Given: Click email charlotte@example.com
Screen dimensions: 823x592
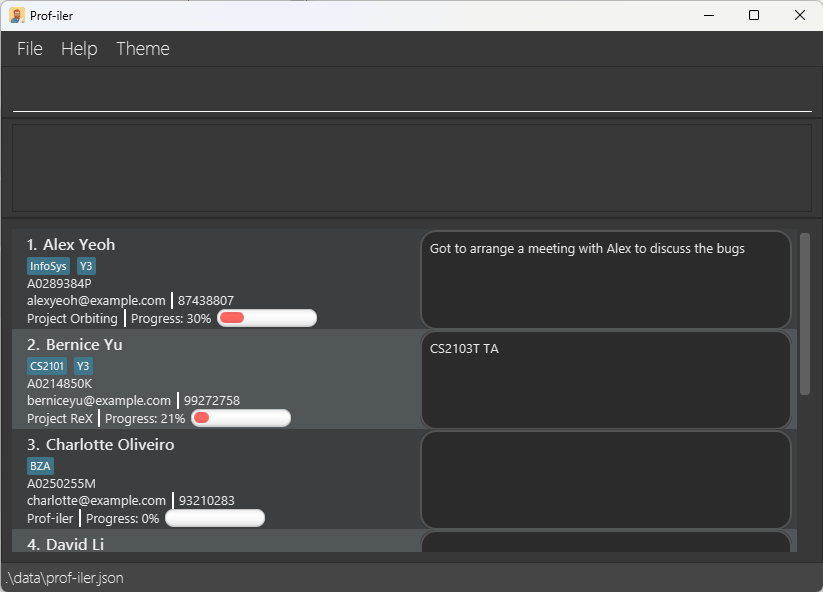Looking at the screenshot, I should click(x=96, y=501).
